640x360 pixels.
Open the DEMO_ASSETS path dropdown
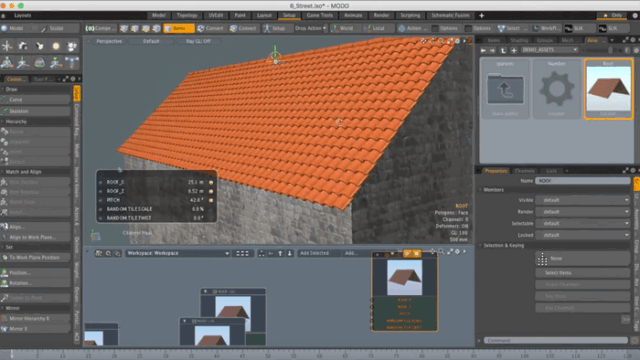pos(549,50)
